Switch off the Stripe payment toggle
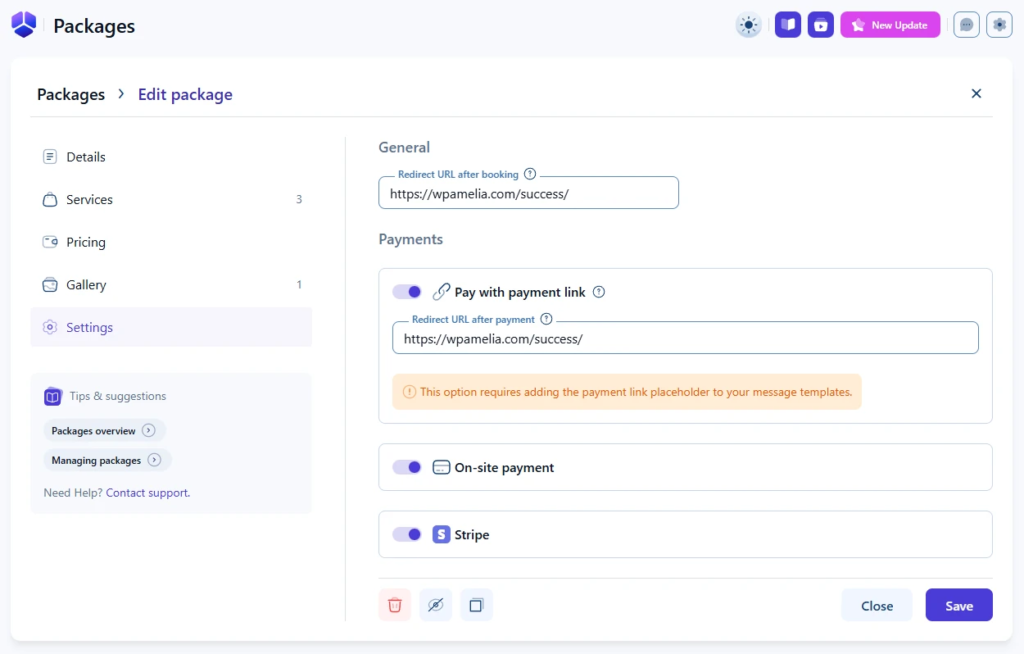Viewport: 1024px width, 654px height. [407, 534]
